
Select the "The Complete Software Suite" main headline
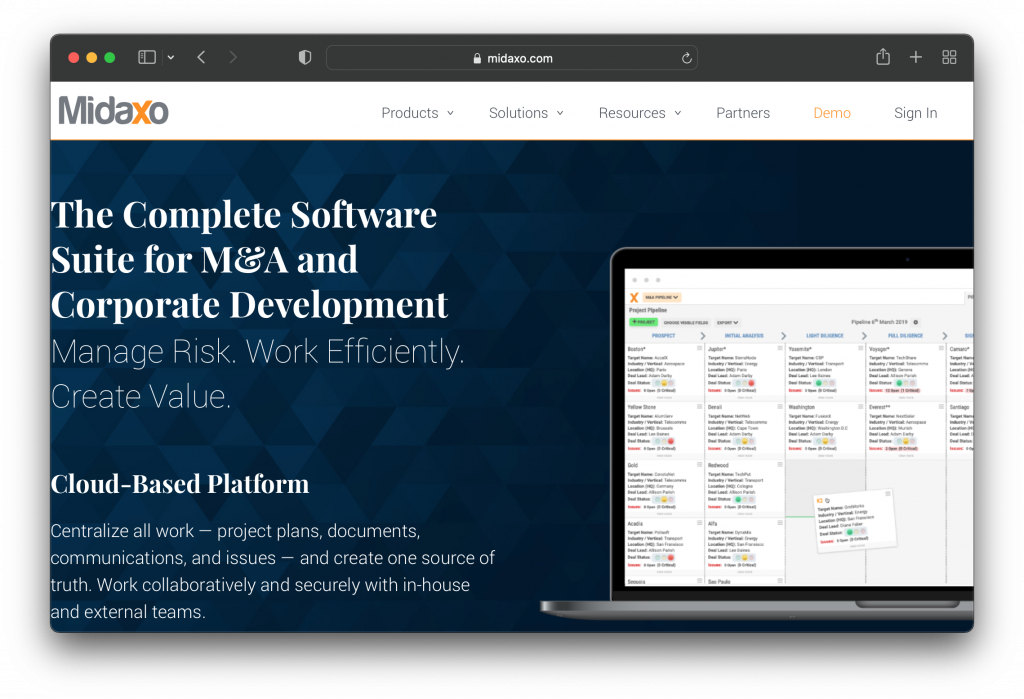tap(249, 259)
